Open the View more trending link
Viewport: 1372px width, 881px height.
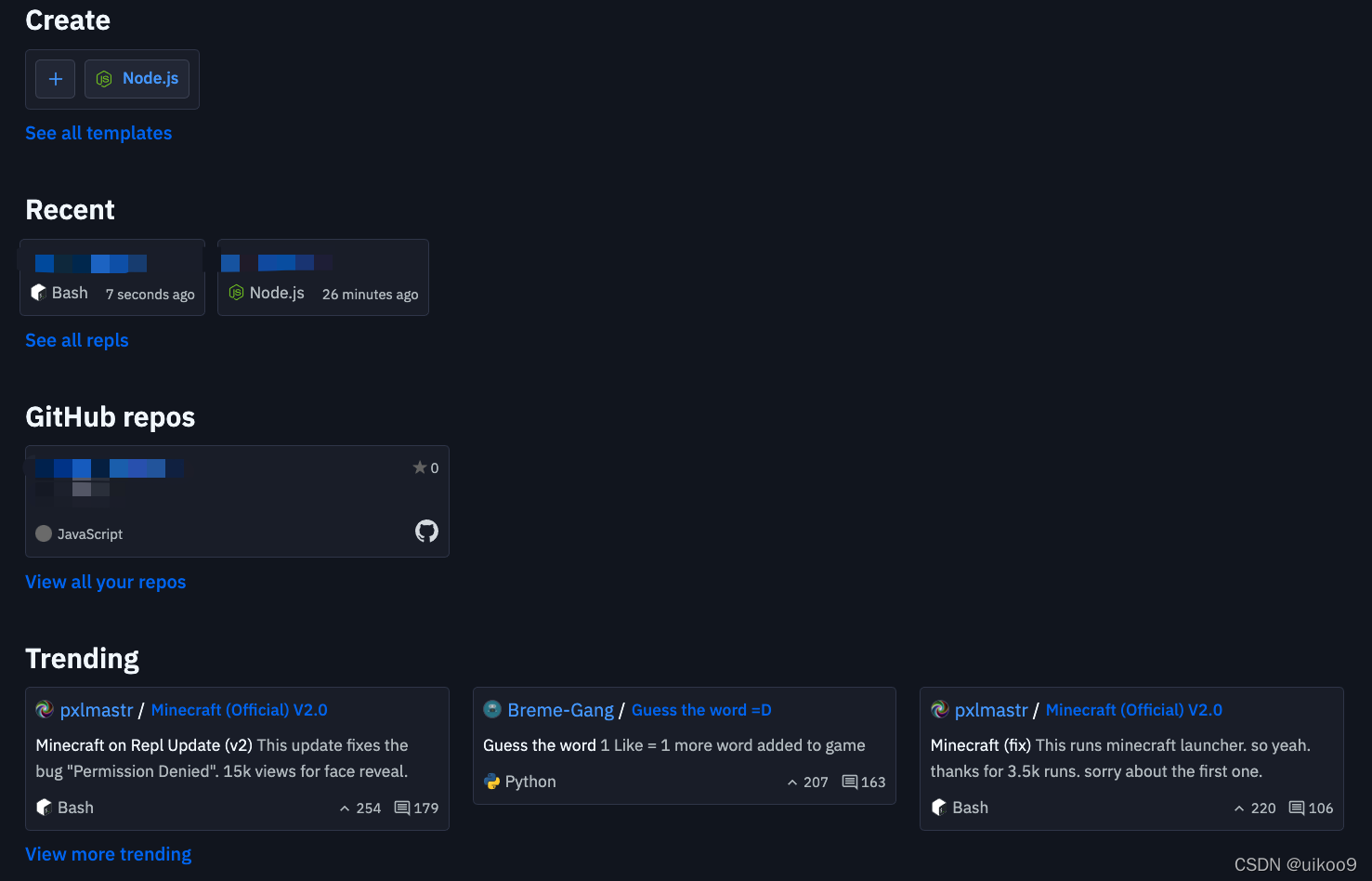coord(109,854)
